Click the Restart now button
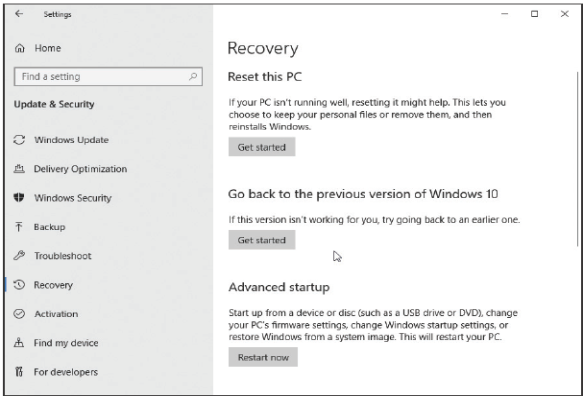The height and width of the screenshot is (396, 583). click(263, 357)
